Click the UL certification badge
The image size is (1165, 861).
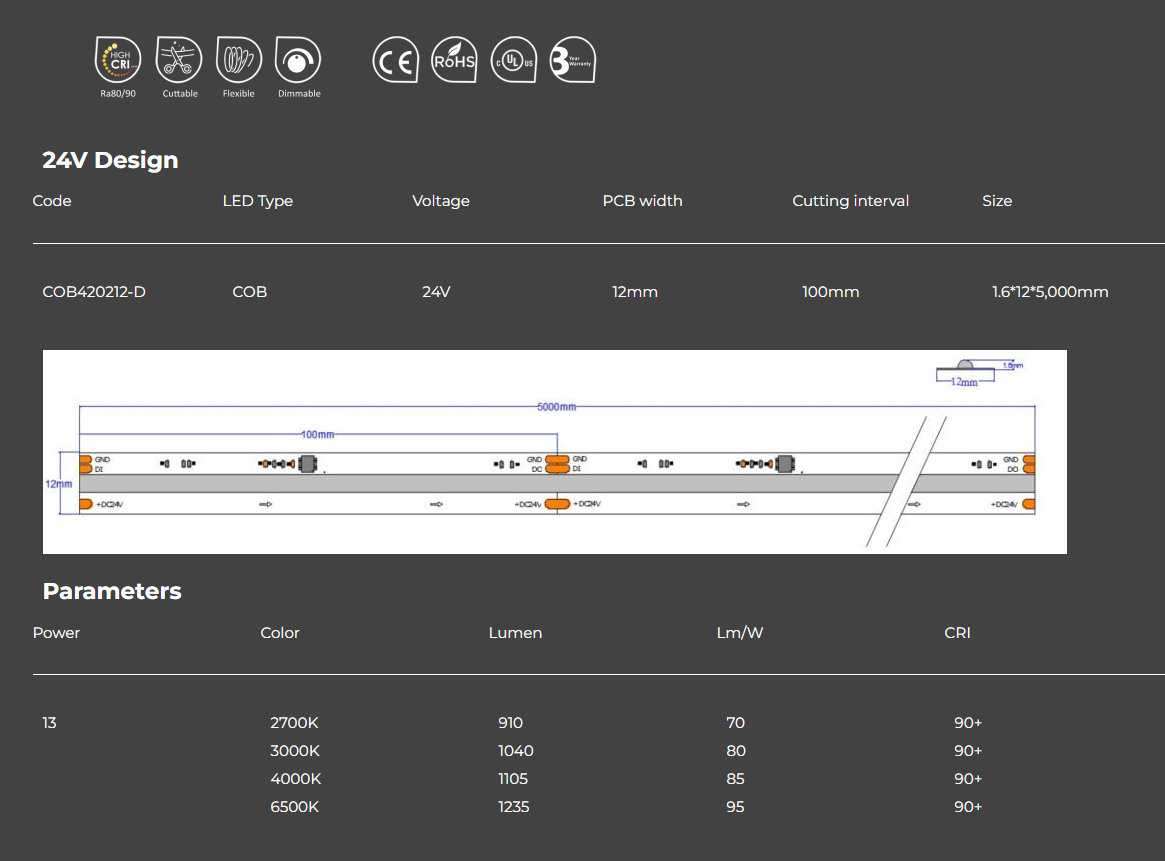point(514,61)
